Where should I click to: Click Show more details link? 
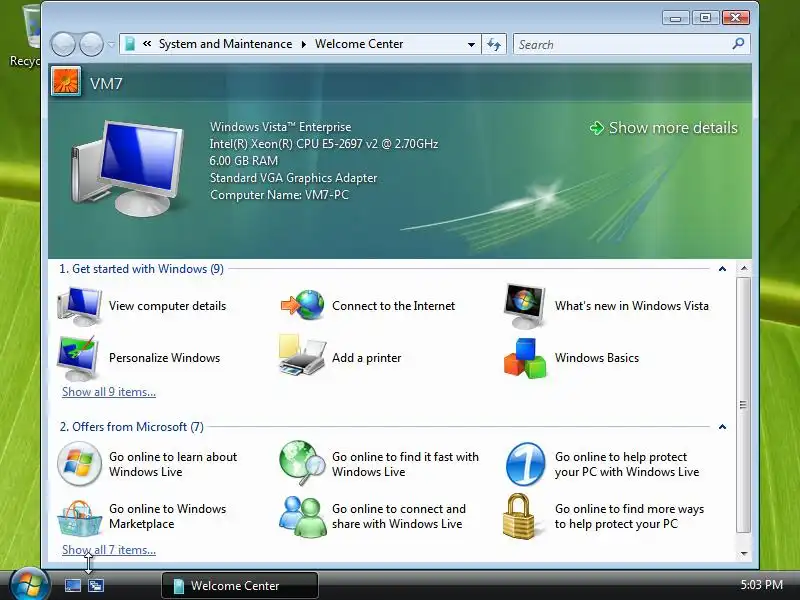click(x=664, y=128)
